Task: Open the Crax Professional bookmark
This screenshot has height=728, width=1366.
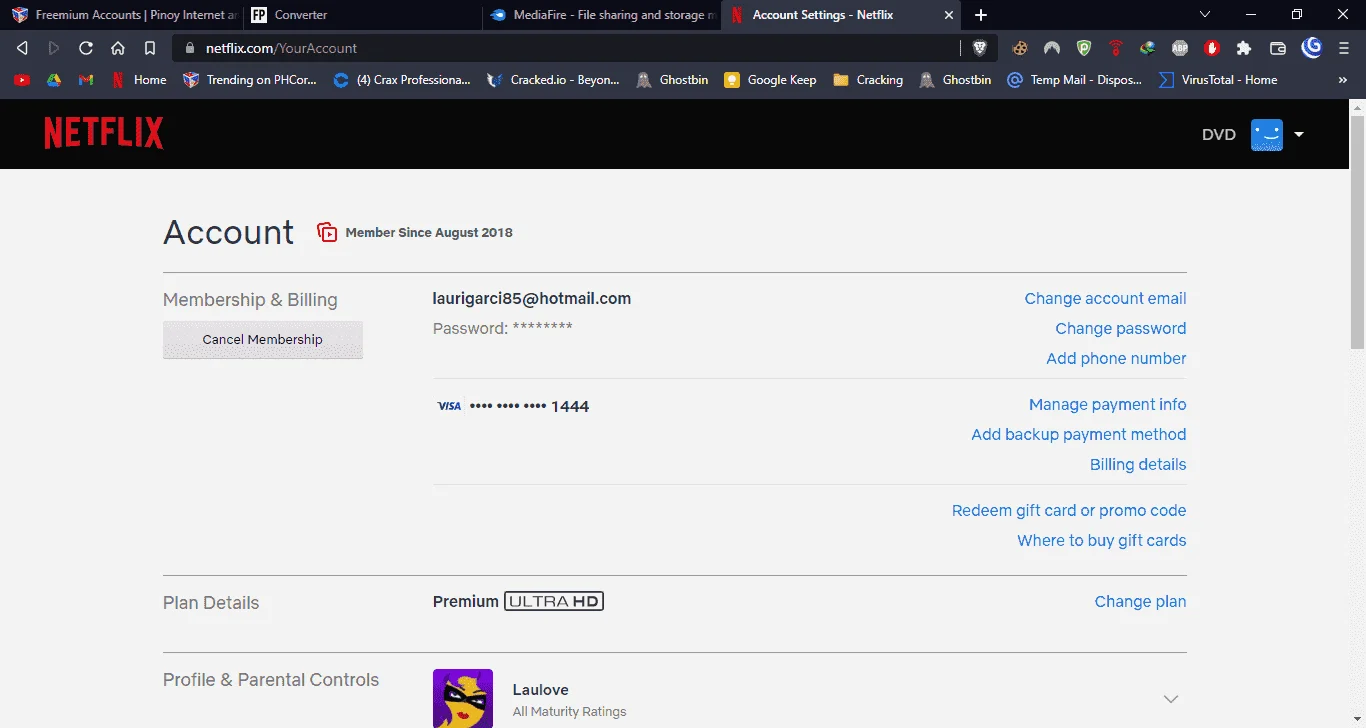Action: [x=402, y=80]
